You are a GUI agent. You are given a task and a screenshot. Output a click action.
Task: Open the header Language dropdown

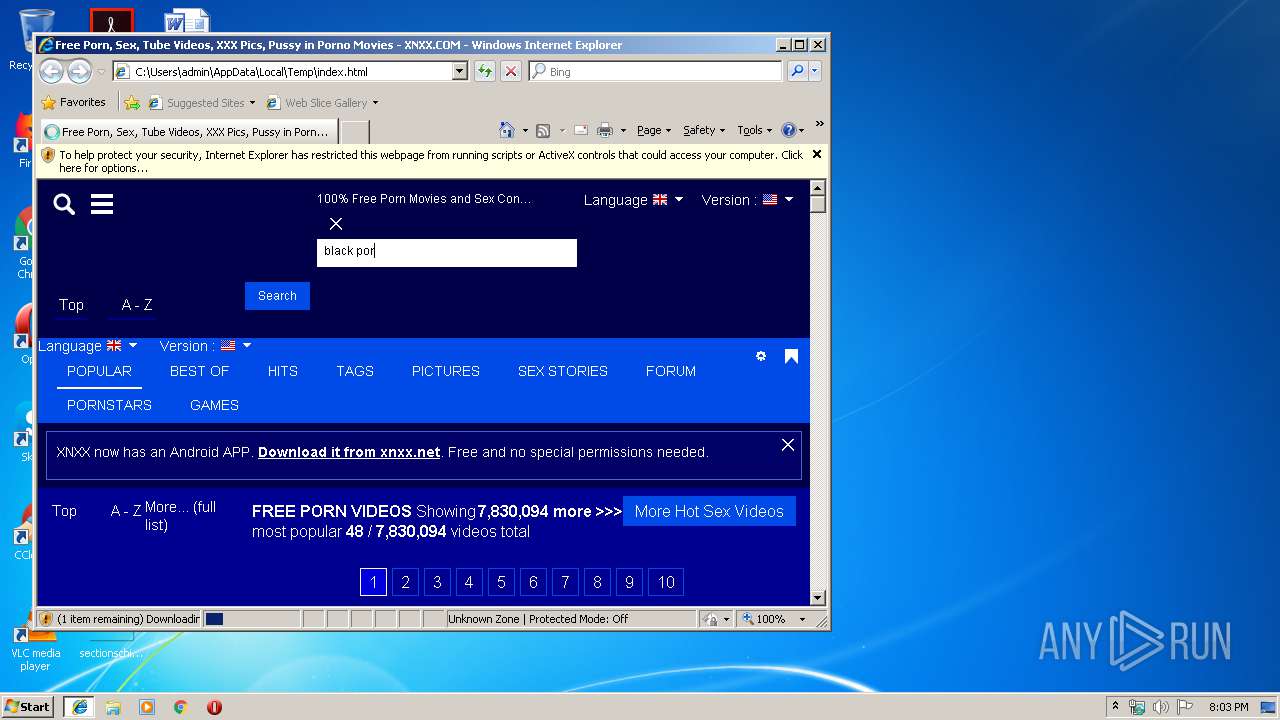(x=633, y=200)
